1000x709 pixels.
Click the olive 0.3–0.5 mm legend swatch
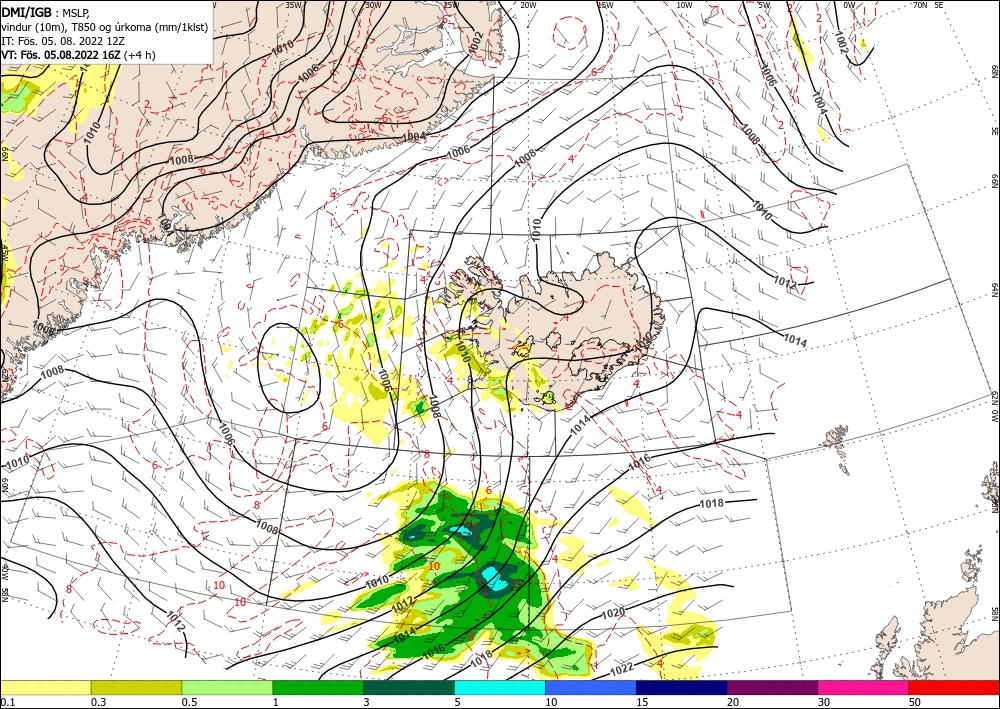[136, 687]
